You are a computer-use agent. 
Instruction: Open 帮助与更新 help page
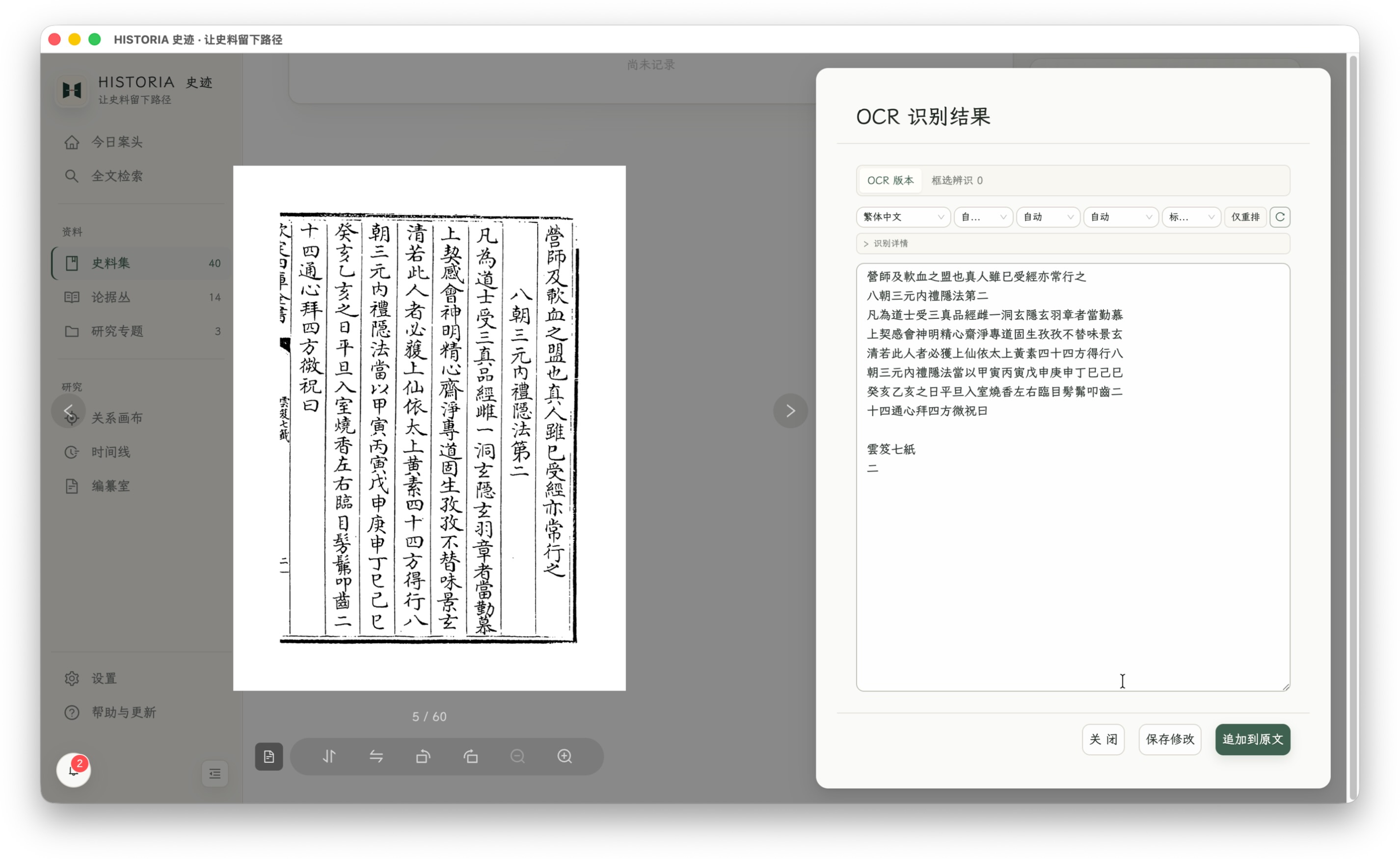[141, 712]
